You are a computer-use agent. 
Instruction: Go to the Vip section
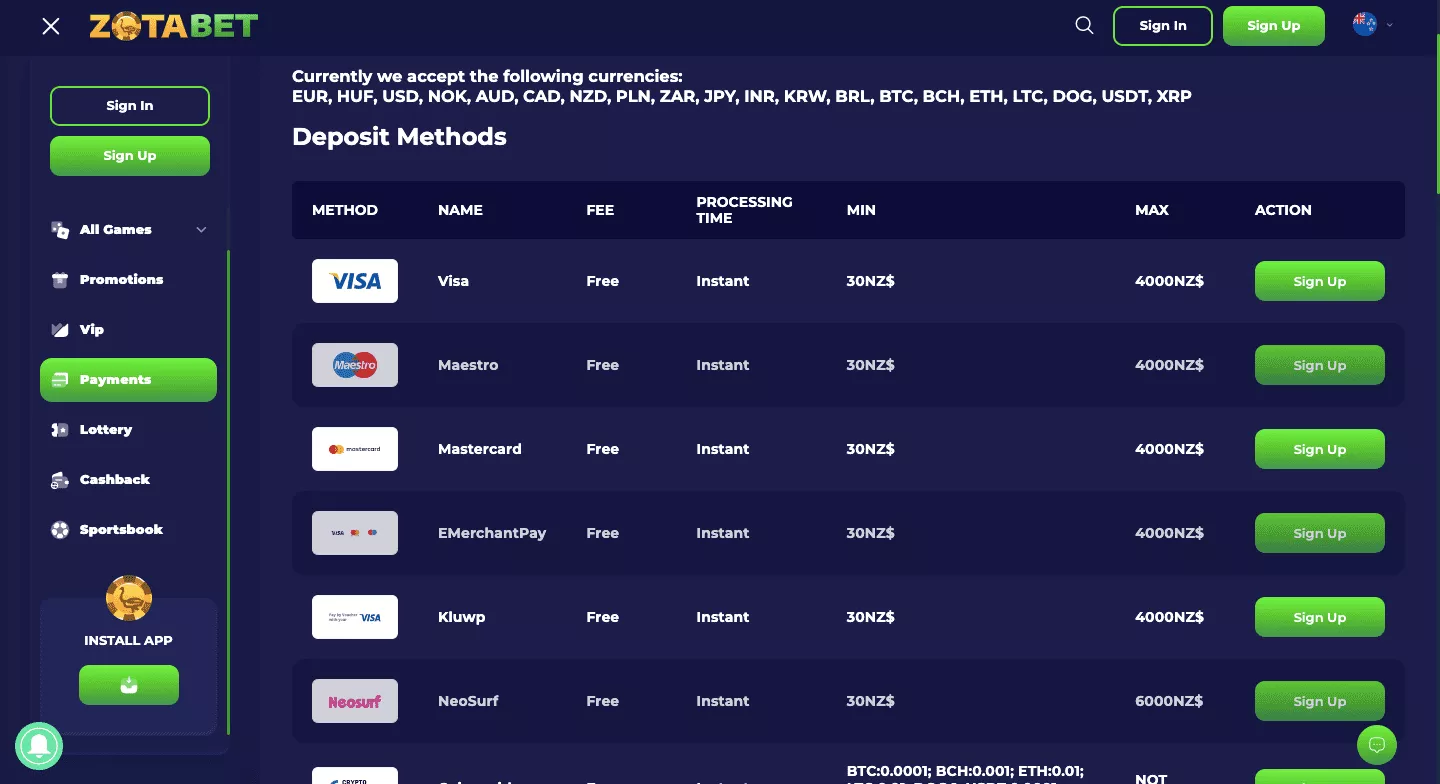pyautogui.click(x=91, y=330)
